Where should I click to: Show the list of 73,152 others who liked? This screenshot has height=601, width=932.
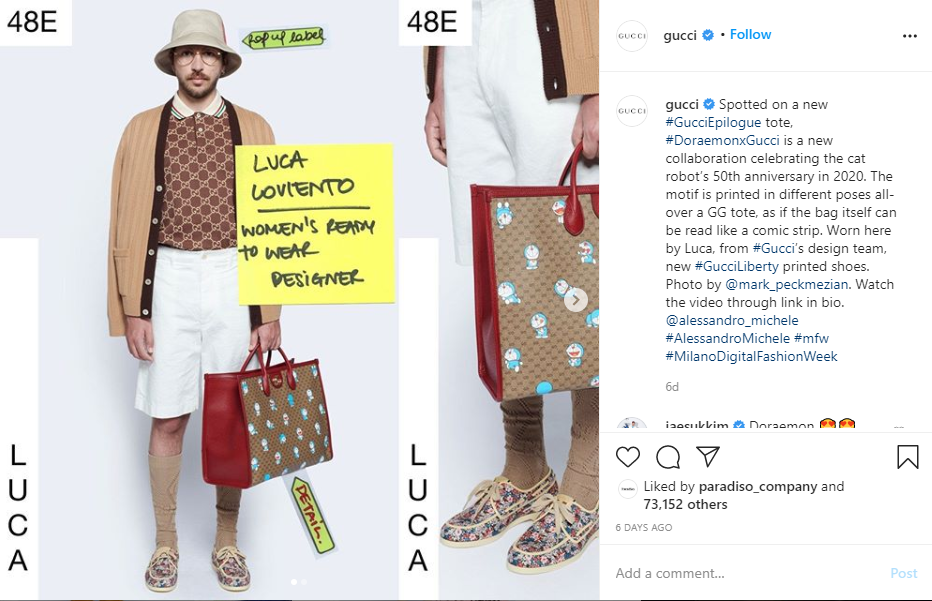tap(685, 504)
